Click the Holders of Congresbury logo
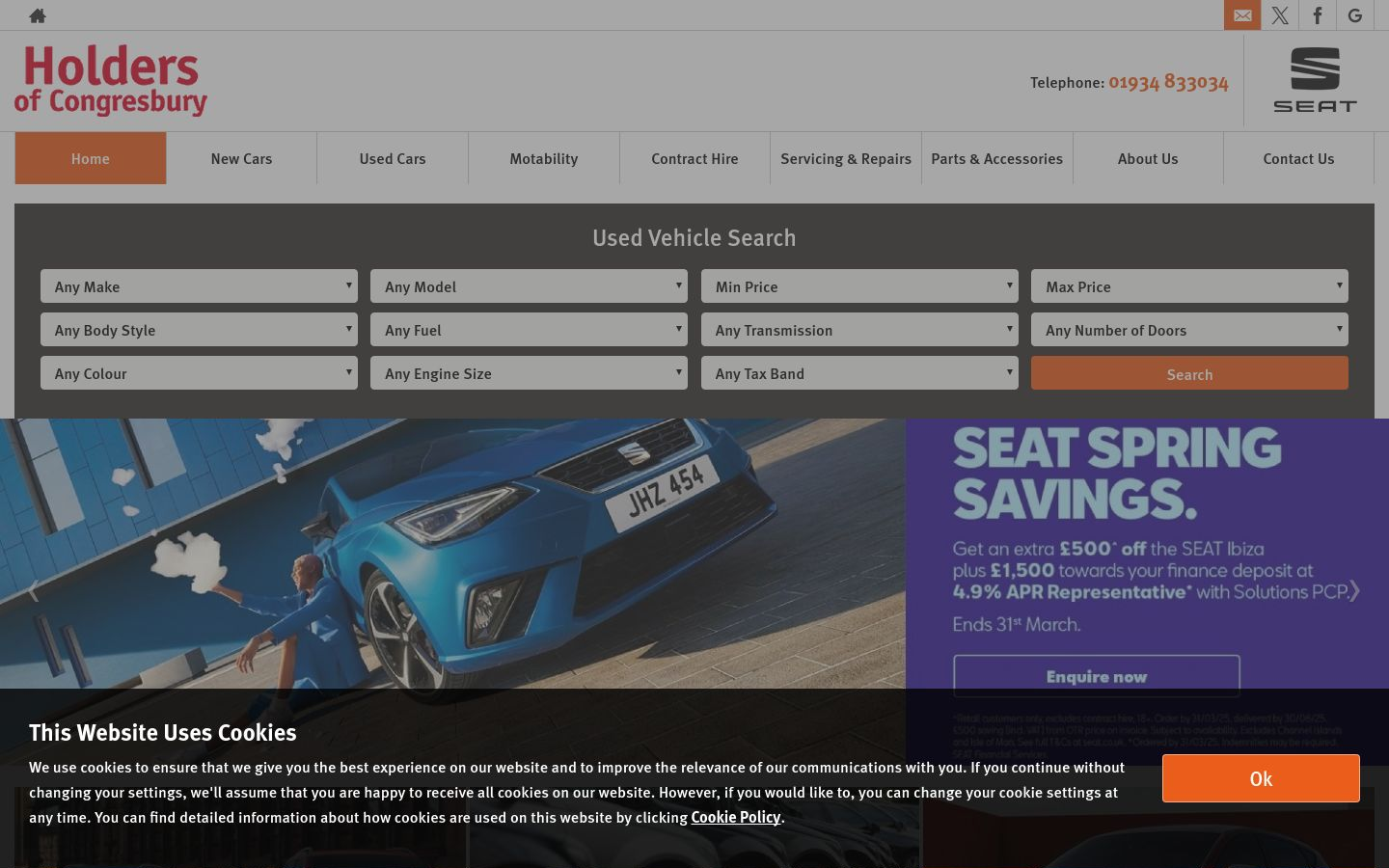 click(x=111, y=81)
